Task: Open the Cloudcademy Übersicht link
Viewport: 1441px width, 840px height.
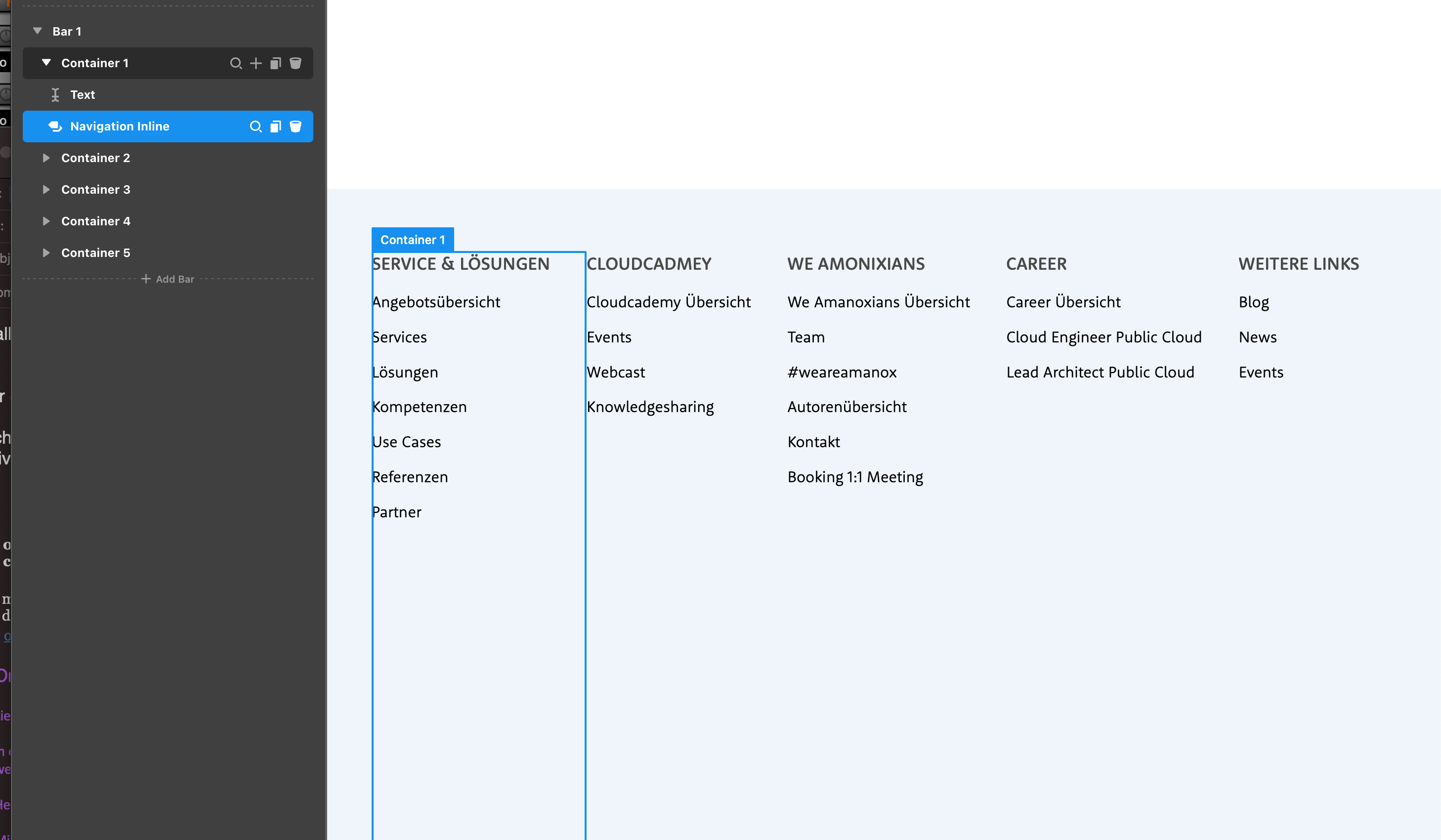Action: tap(669, 302)
